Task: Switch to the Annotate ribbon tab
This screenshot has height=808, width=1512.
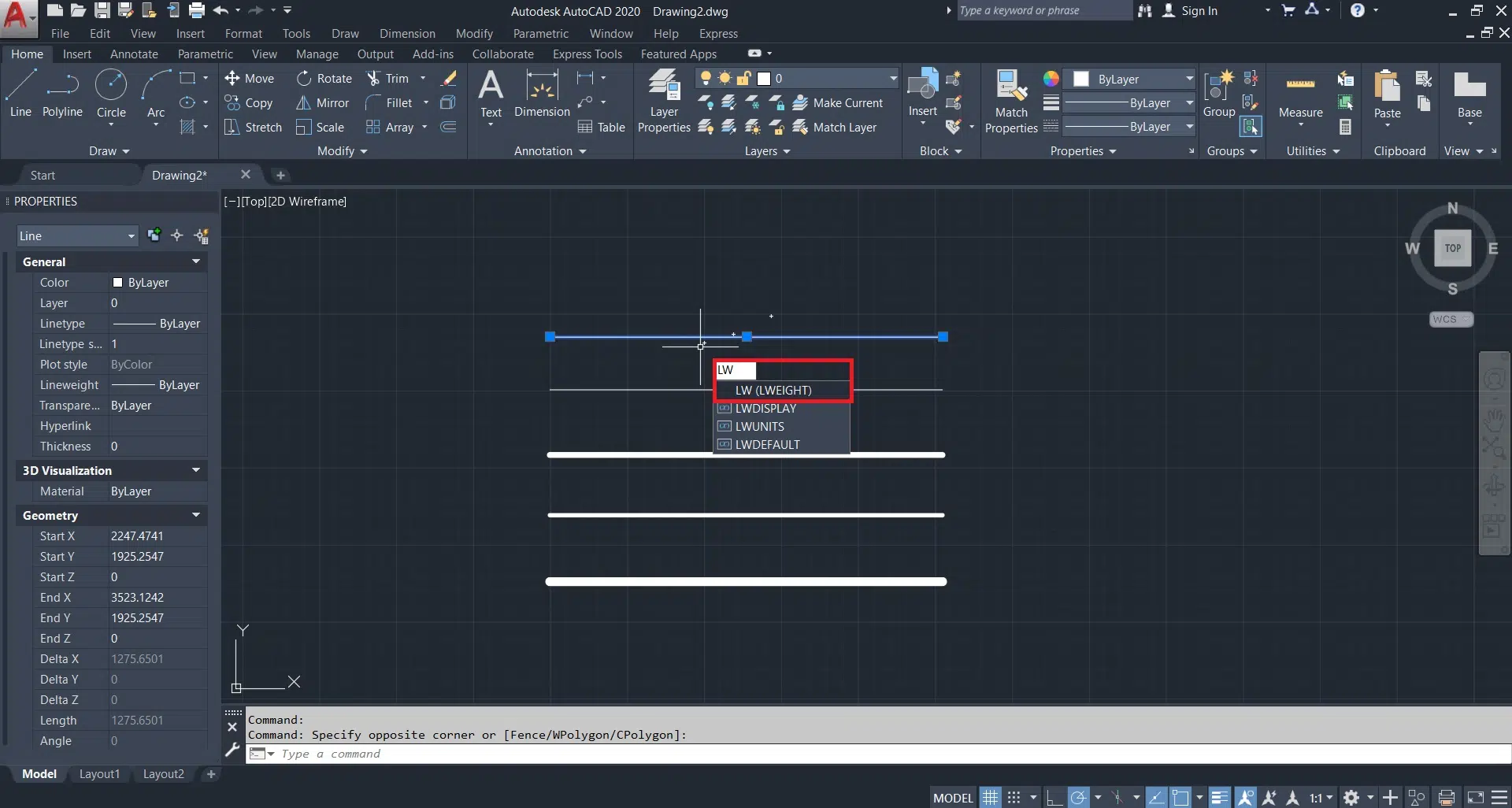Action: click(x=134, y=54)
